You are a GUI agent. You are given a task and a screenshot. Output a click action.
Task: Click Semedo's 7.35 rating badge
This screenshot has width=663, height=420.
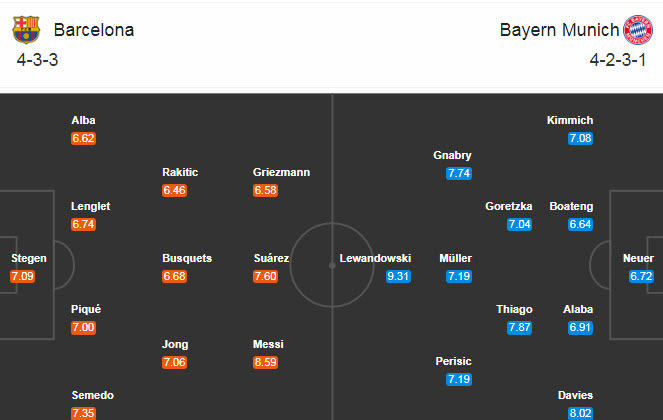point(84,412)
